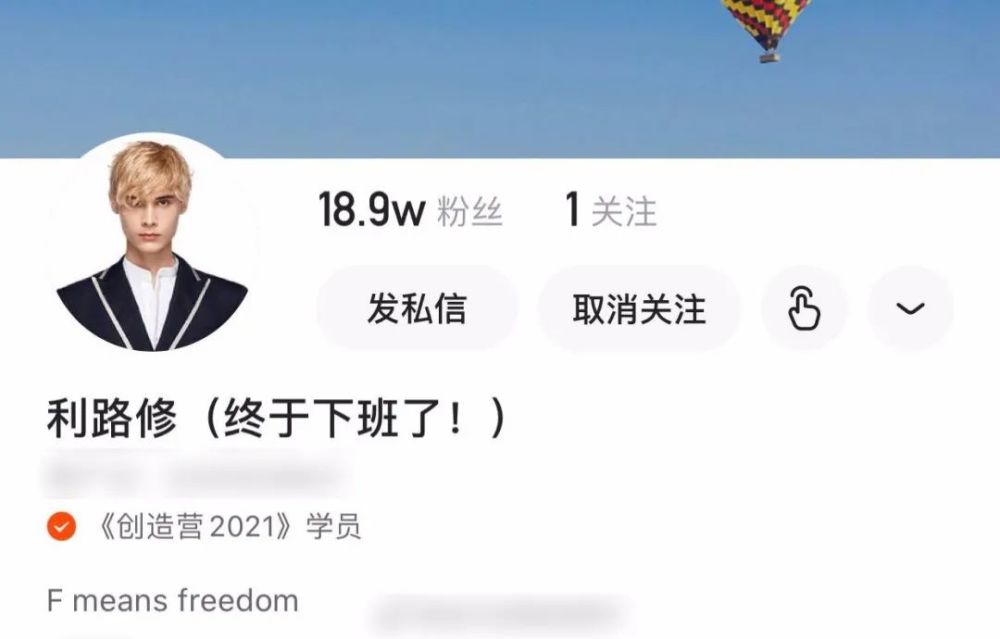This screenshot has width=1000, height=639.
Task: Click the orange verified badge icon
Action: pos(61,526)
